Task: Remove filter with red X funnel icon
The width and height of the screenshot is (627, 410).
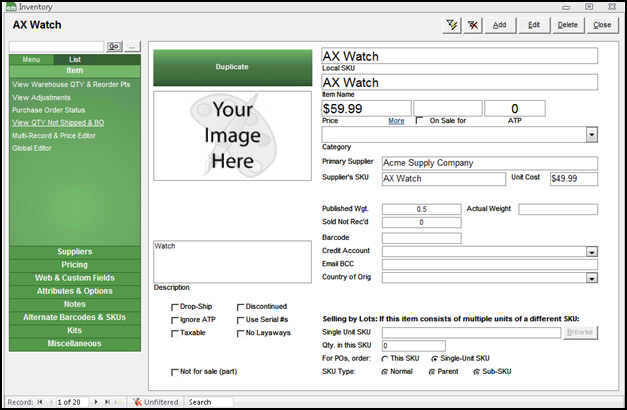Action: tap(473, 25)
